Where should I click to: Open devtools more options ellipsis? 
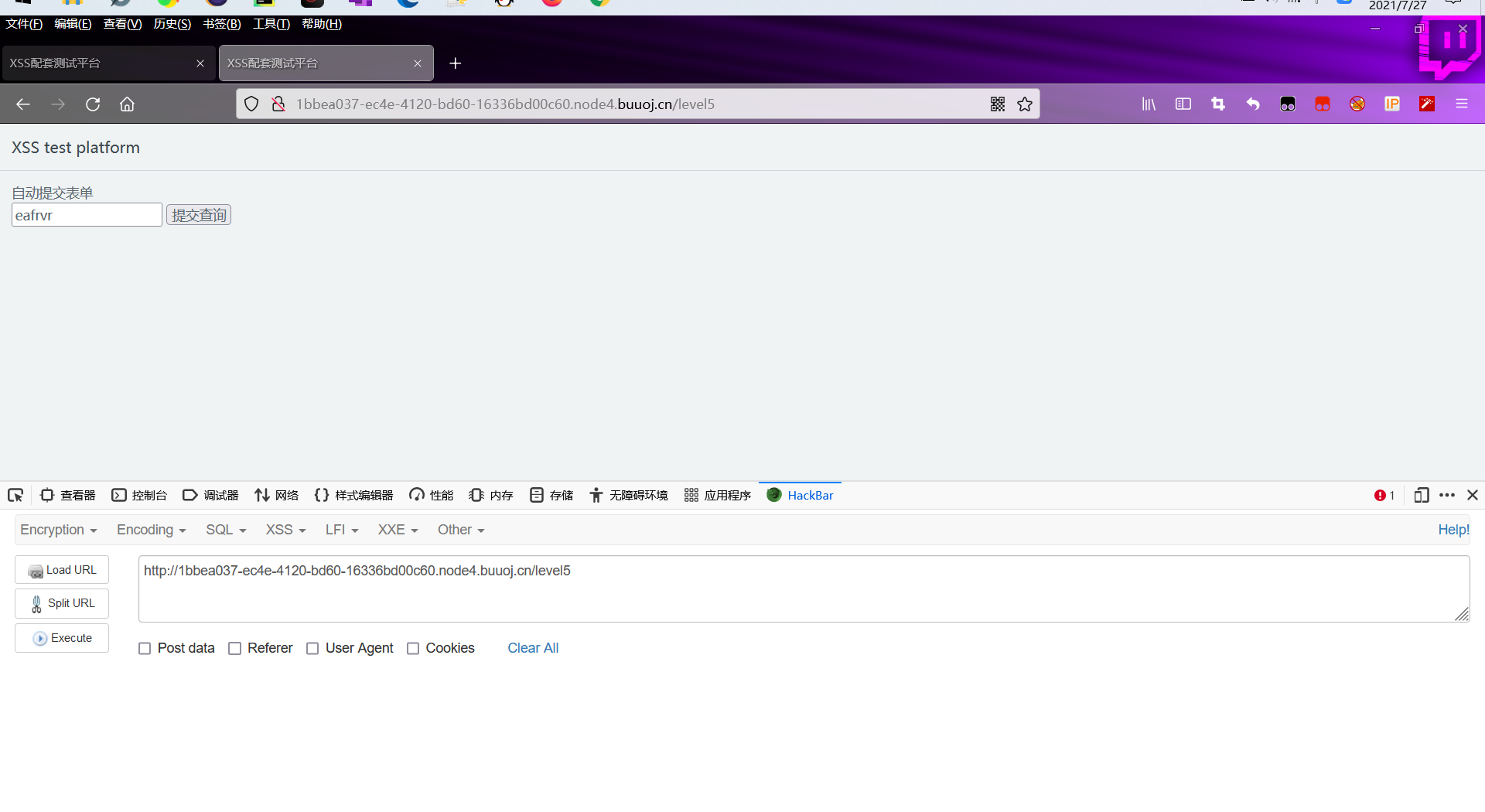point(1447,495)
